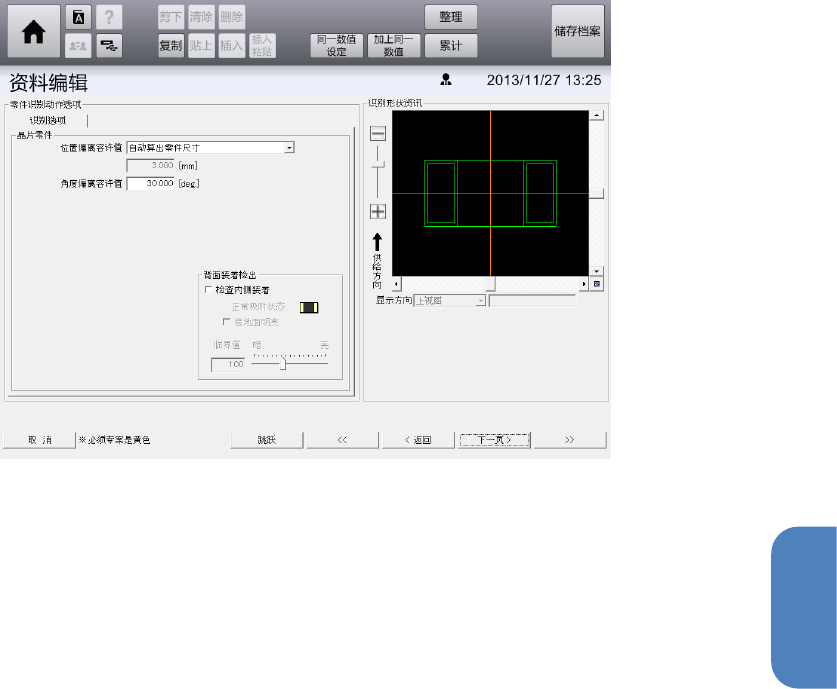Screen dimensions: 837x689
Task: Click the component shape preview image
Action: (491, 193)
